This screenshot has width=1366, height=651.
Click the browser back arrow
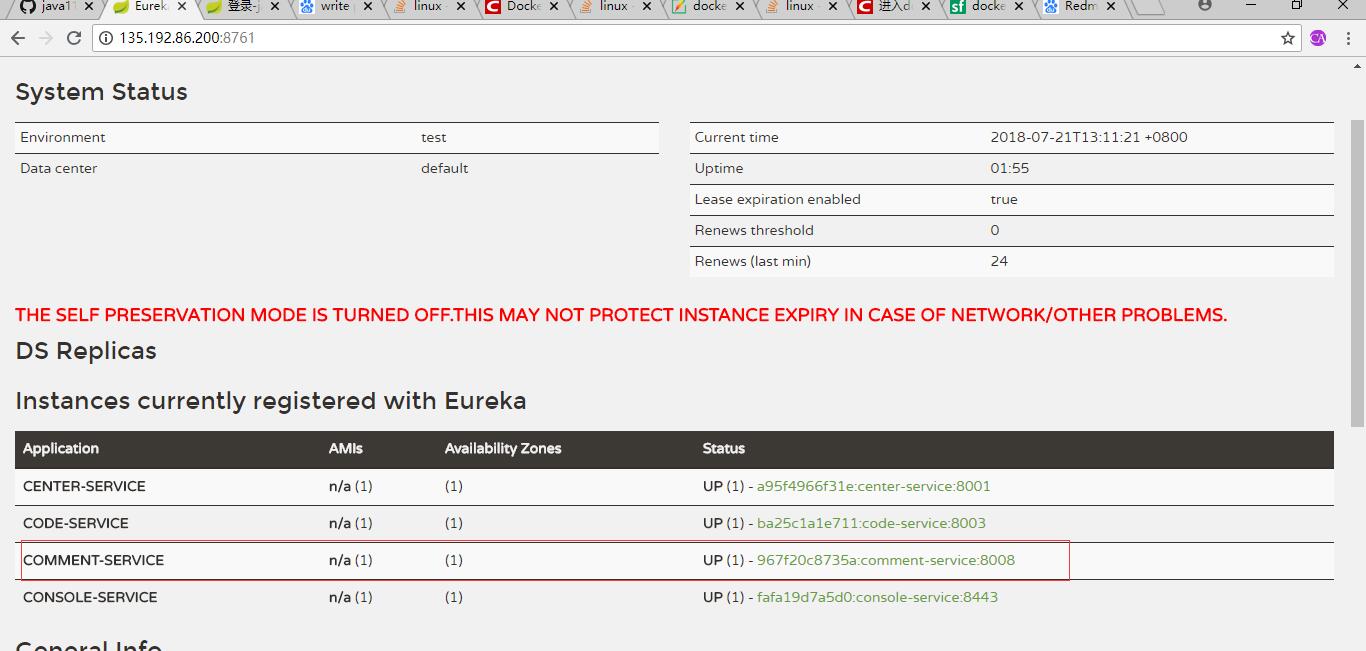pyautogui.click(x=18, y=39)
